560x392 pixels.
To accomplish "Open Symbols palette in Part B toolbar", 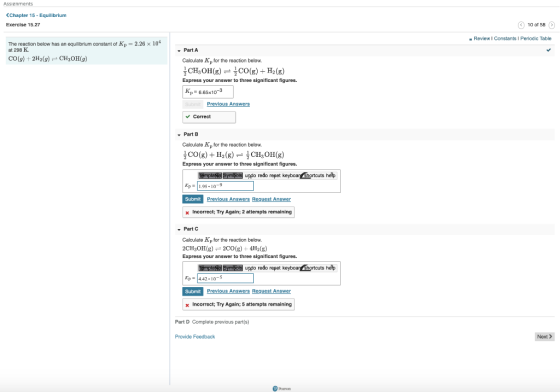I will (233, 175).
